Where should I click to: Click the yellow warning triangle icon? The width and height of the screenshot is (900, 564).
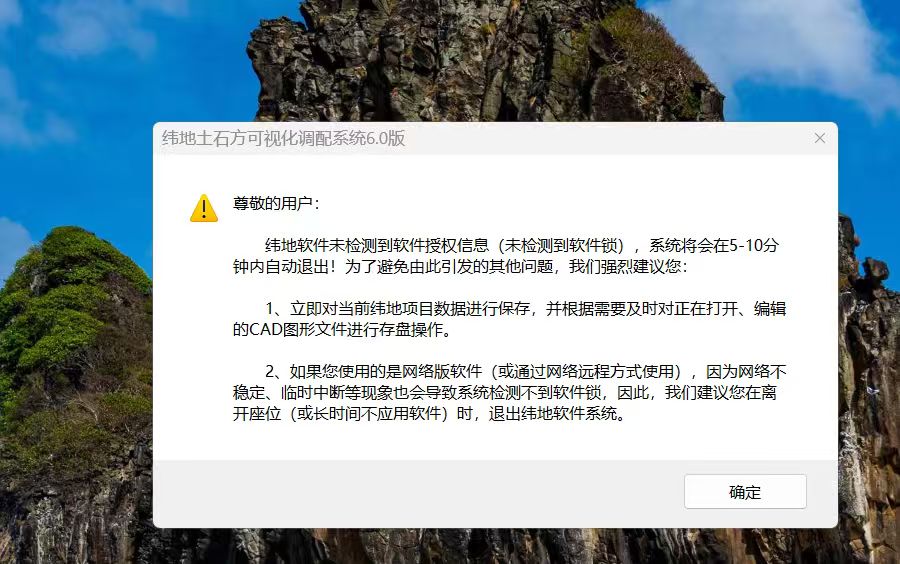[204, 208]
